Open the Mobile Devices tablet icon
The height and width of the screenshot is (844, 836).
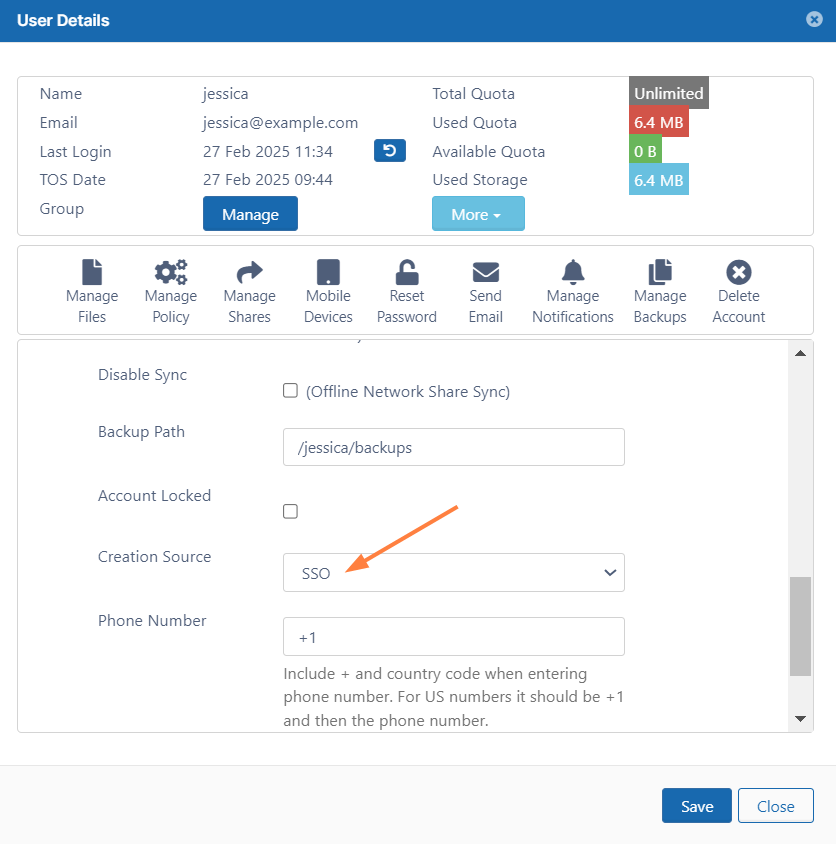(328, 272)
